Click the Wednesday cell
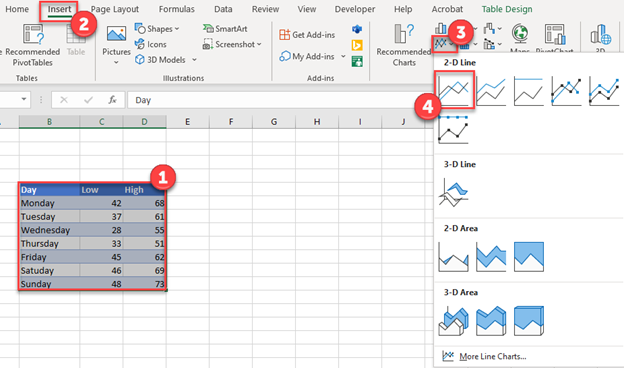 (x=49, y=230)
